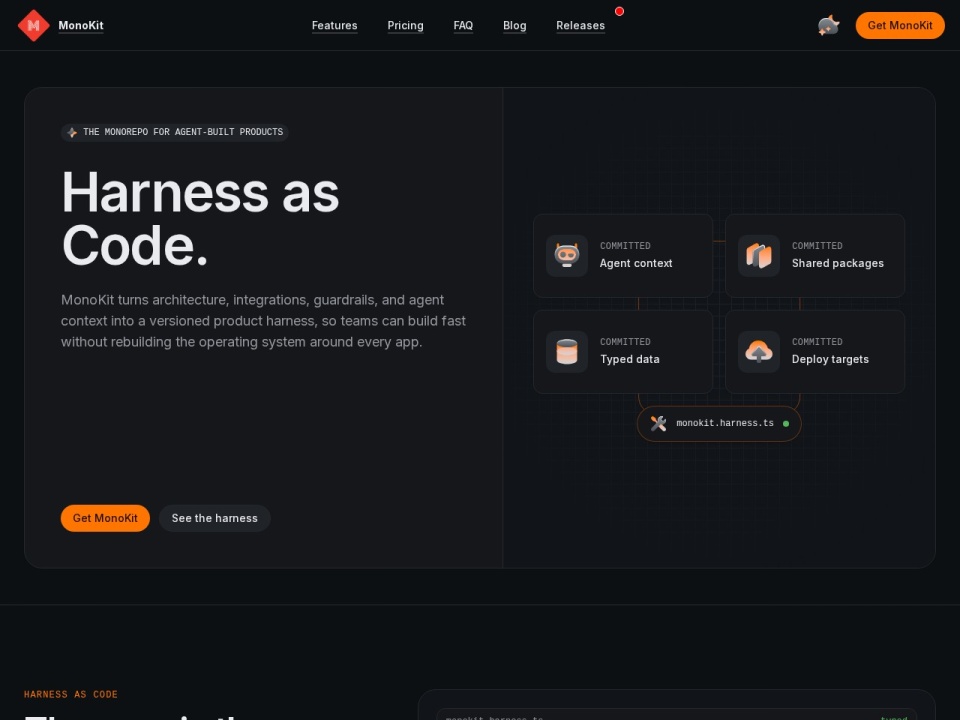Click the HARNESS AS CODE section label
Viewport: 960px width, 720px height.
[x=70, y=694]
